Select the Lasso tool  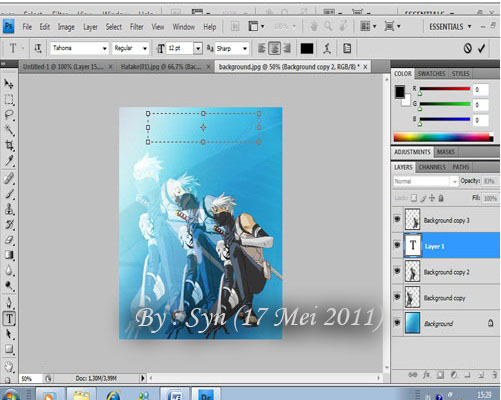click(x=9, y=114)
